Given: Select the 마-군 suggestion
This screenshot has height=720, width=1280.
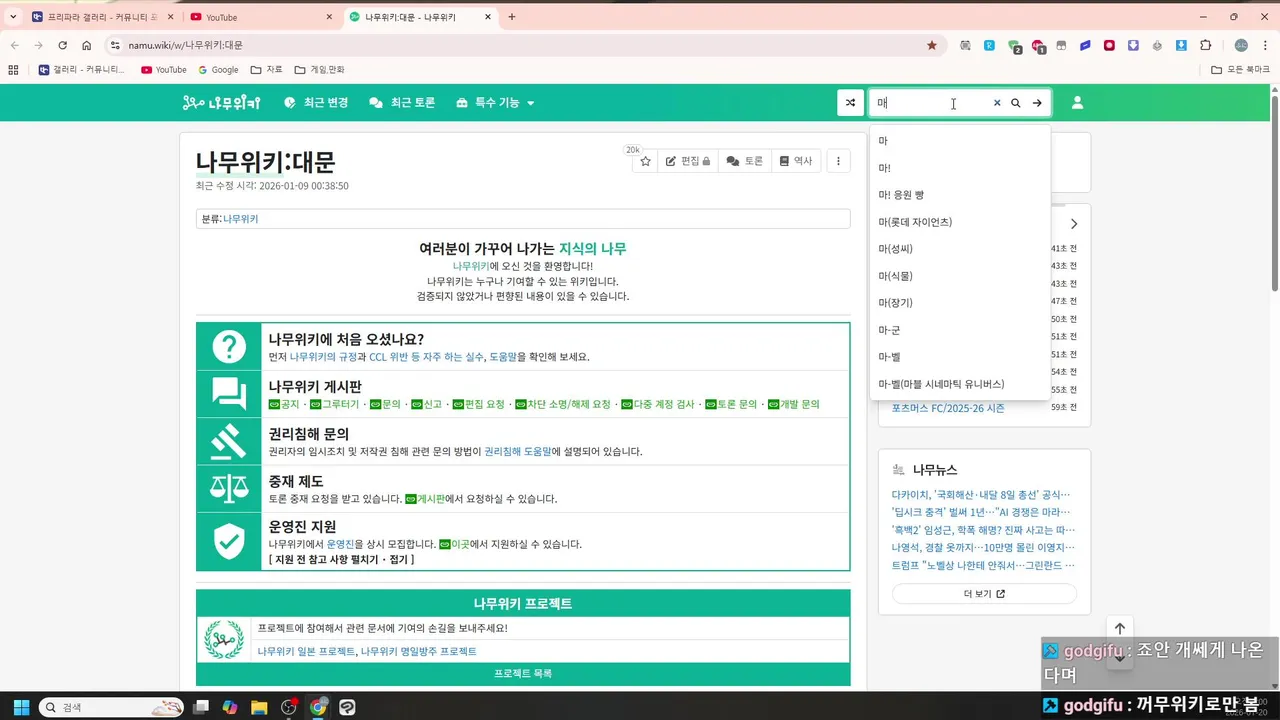Looking at the screenshot, I should pos(960,330).
